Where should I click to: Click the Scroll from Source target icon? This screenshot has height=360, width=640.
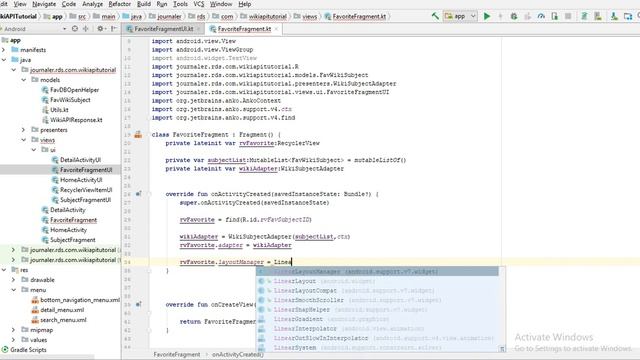(75, 29)
